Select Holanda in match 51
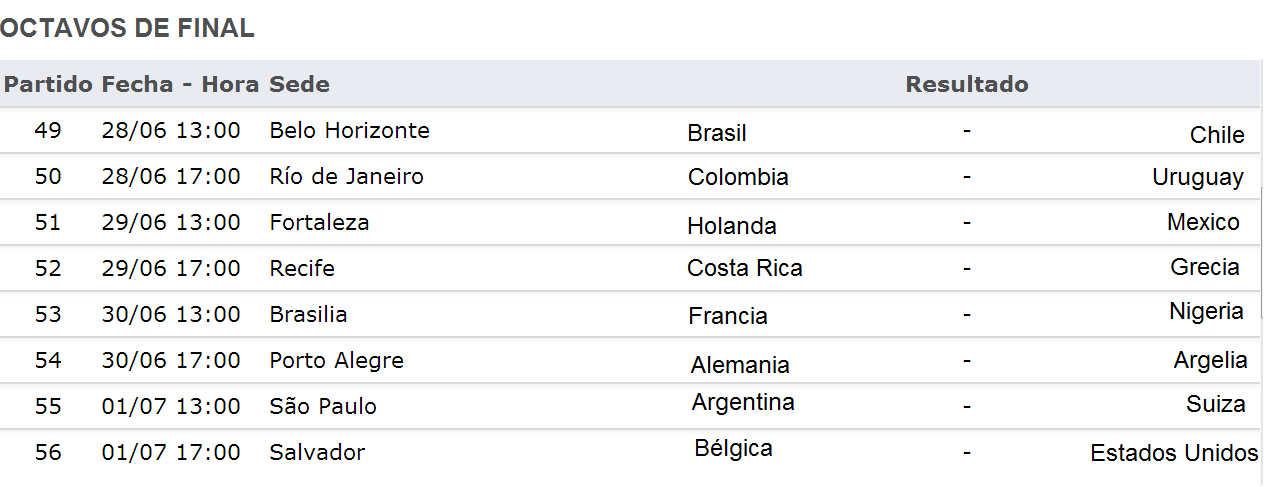 (732, 226)
